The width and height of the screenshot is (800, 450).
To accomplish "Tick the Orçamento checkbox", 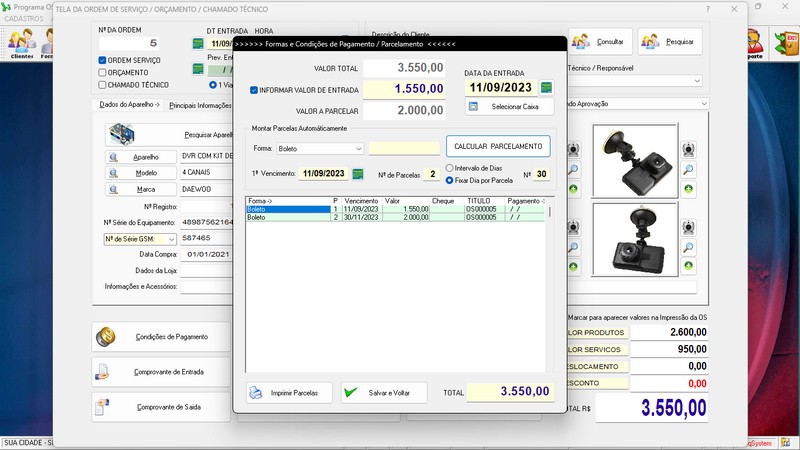I will (102, 73).
